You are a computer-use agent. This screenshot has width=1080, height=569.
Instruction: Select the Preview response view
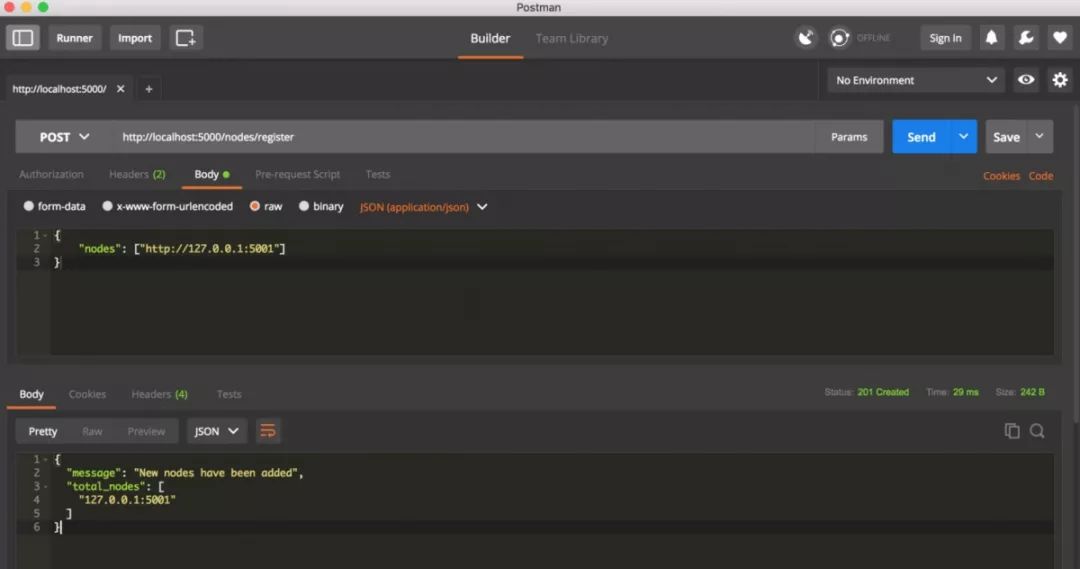pos(146,431)
